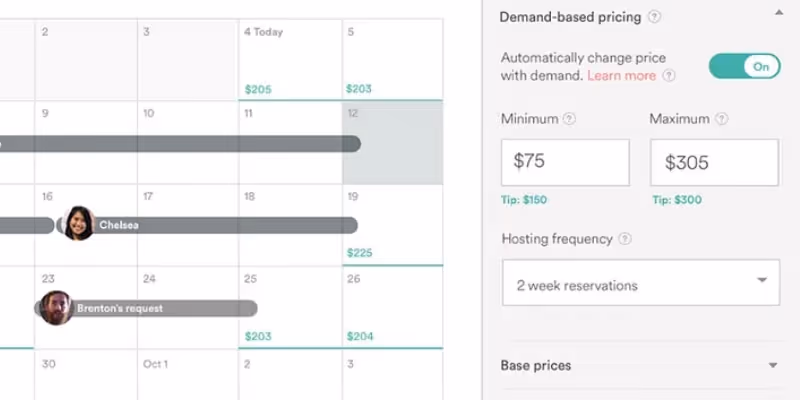Image resolution: width=800 pixels, height=400 pixels.
Task: Turn off the demand pricing switch
Action: click(x=744, y=67)
